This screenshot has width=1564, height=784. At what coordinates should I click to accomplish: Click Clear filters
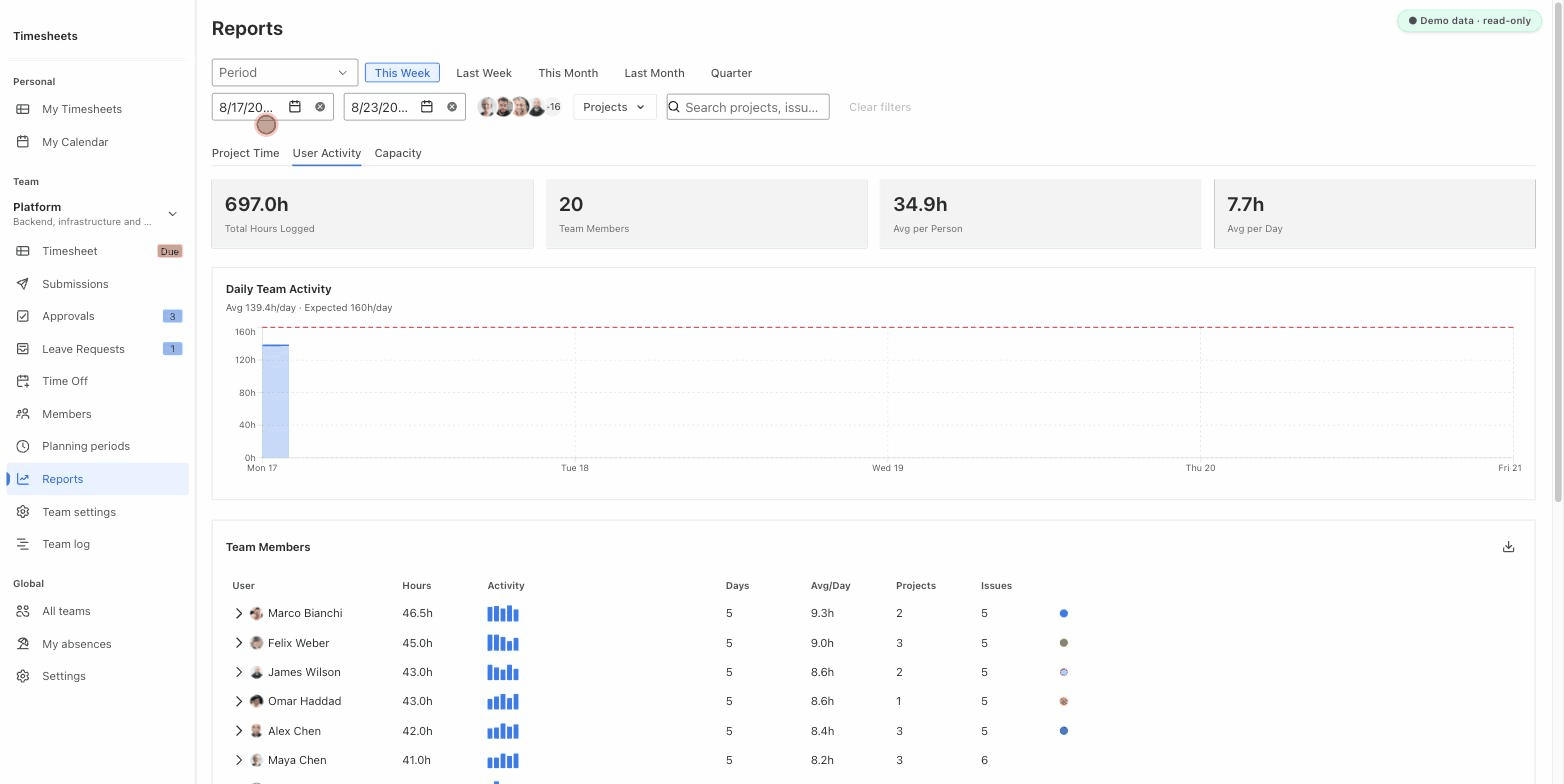880,107
